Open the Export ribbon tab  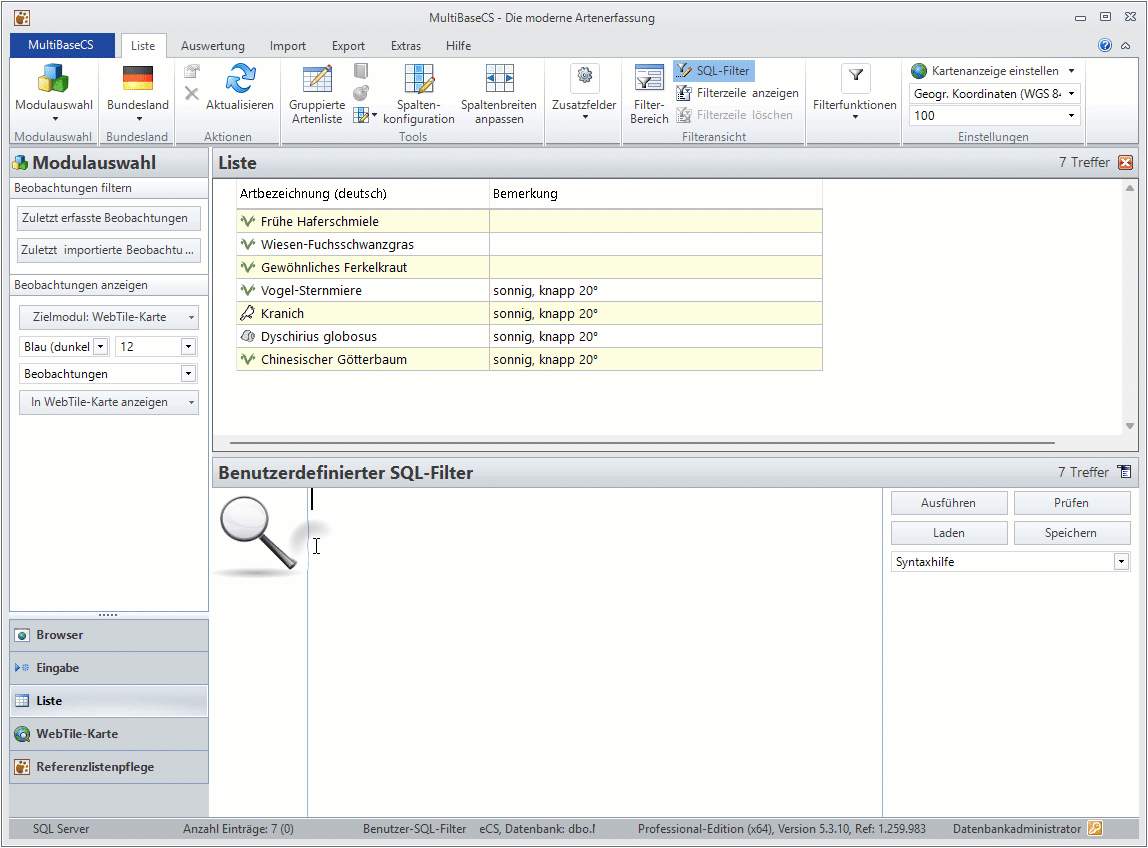(348, 46)
